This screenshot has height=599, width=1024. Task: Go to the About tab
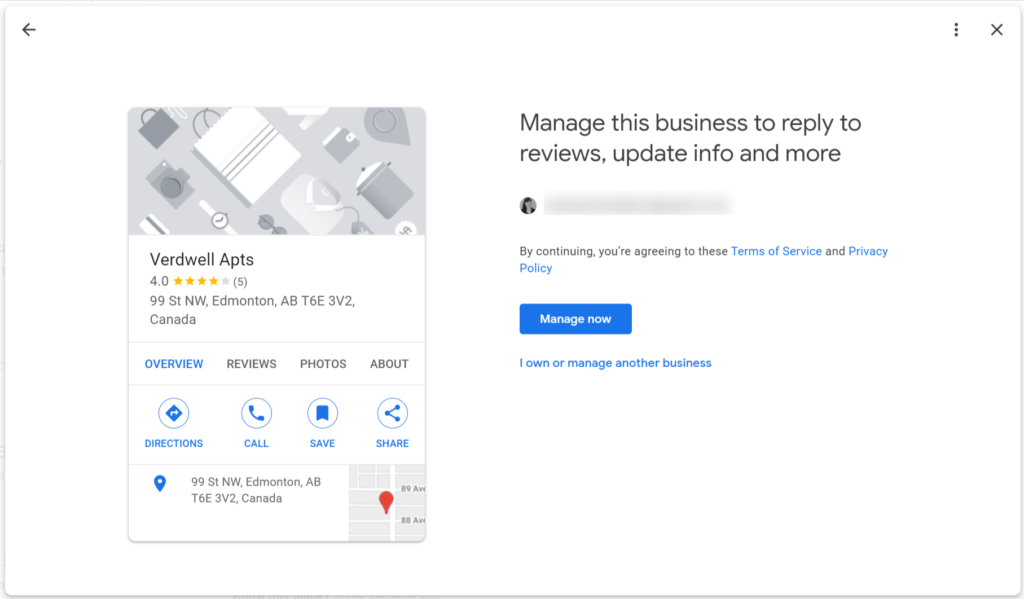pyautogui.click(x=389, y=364)
